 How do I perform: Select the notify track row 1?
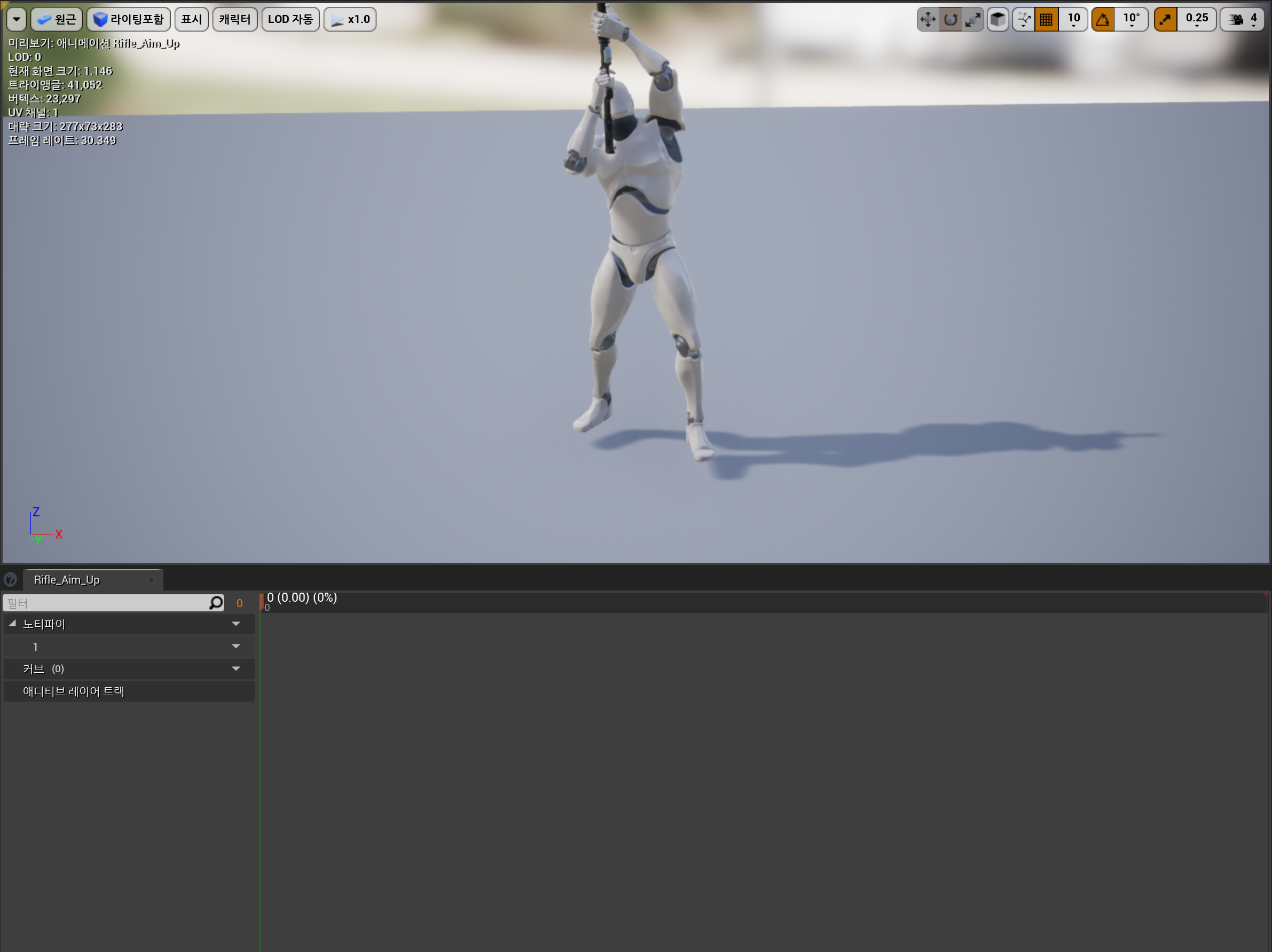pyautogui.click(x=129, y=646)
